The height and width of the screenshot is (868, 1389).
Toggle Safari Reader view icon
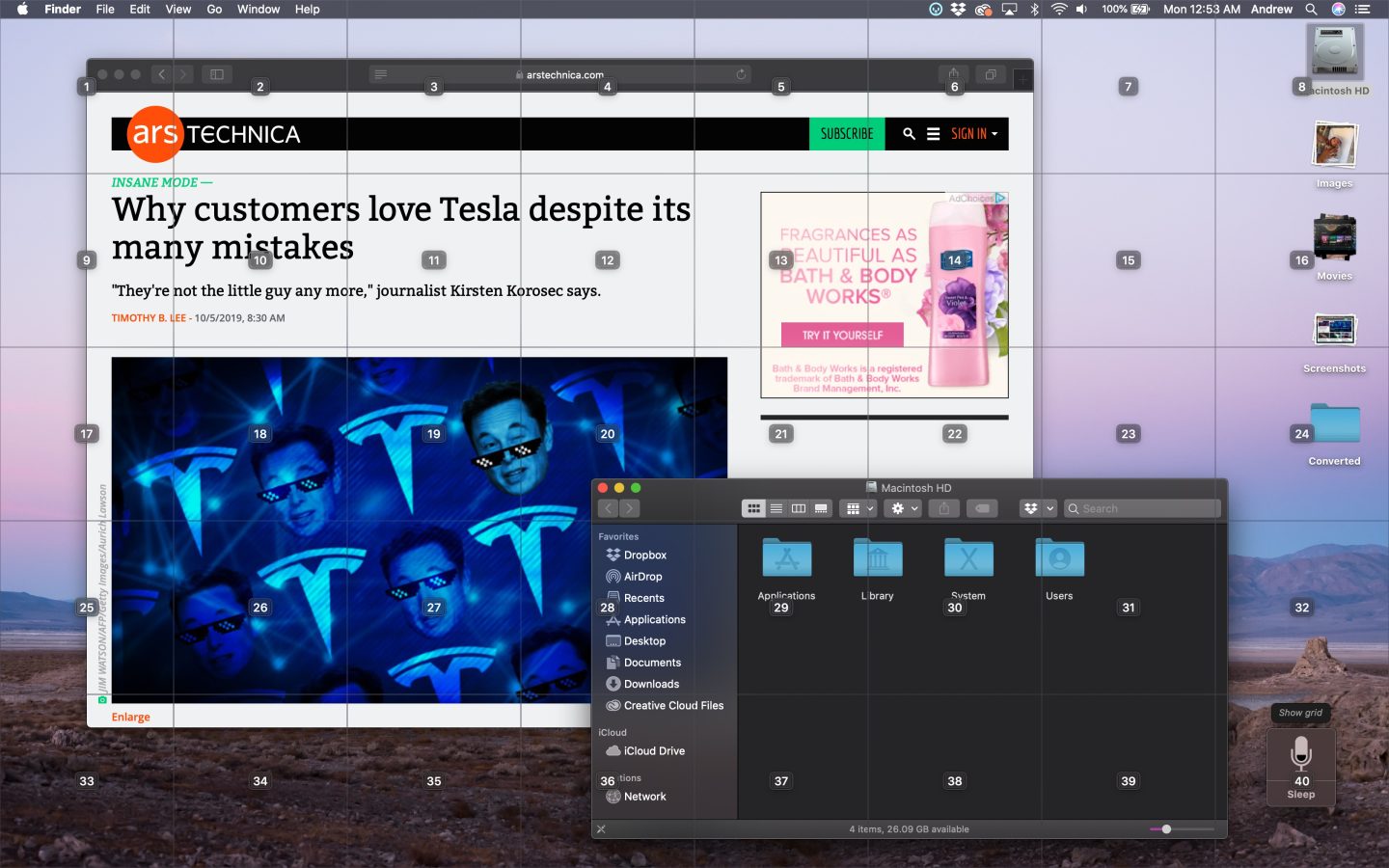(381, 74)
